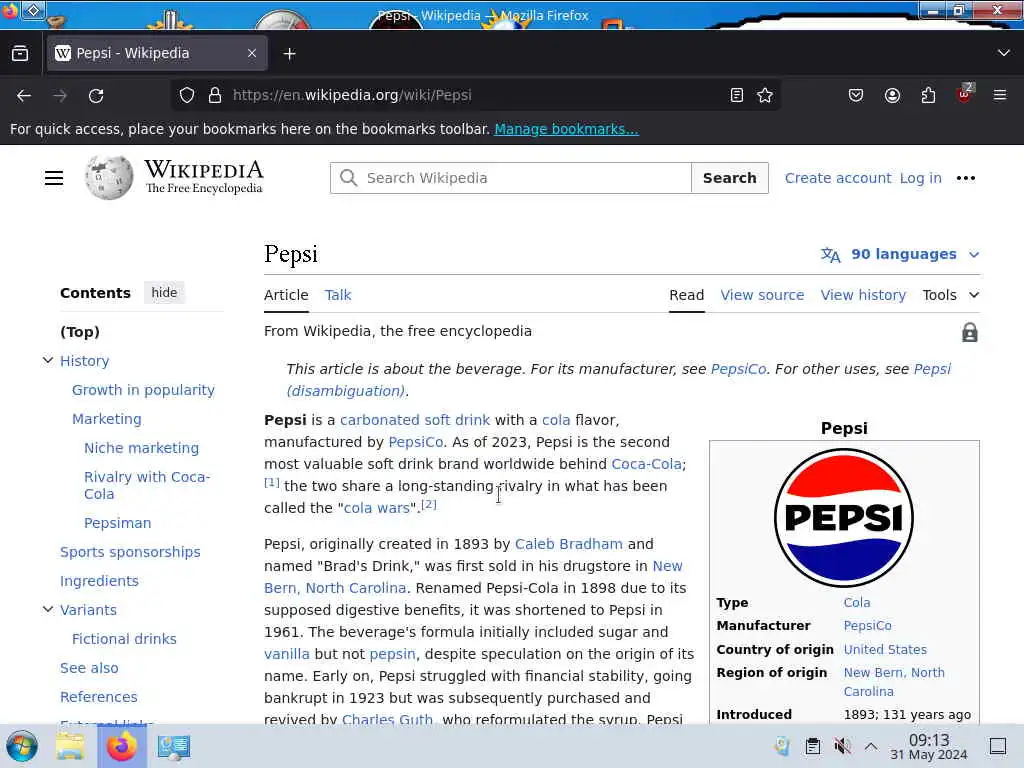Screen dimensions: 1024x768
Task: Jump to Ingredients section
Action: coord(99,581)
